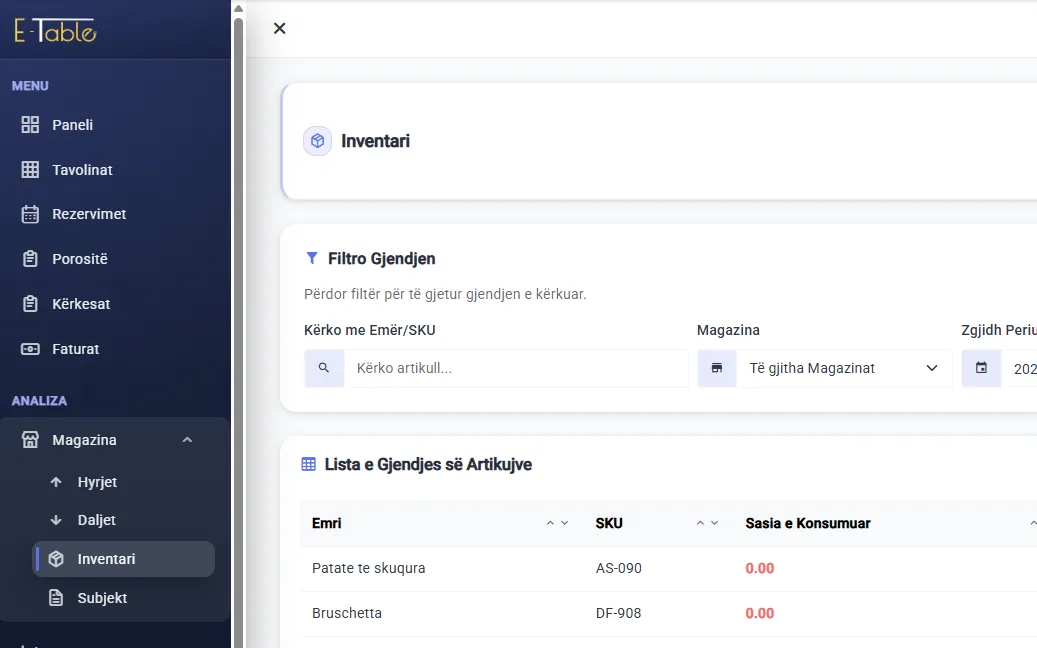The width and height of the screenshot is (1037, 648).
Task: Sort descending by Emri column
Action: point(565,523)
